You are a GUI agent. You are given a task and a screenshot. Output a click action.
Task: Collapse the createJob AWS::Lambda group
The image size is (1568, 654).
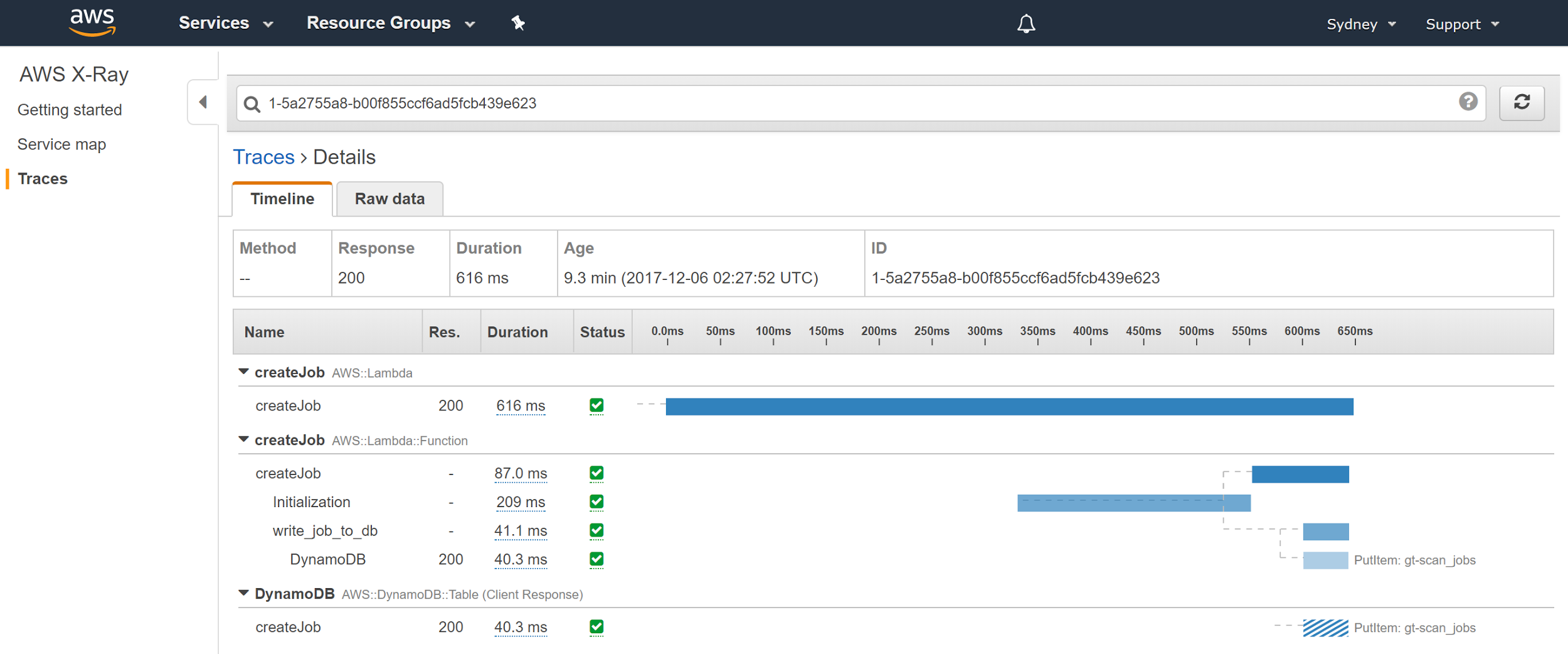click(244, 372)
